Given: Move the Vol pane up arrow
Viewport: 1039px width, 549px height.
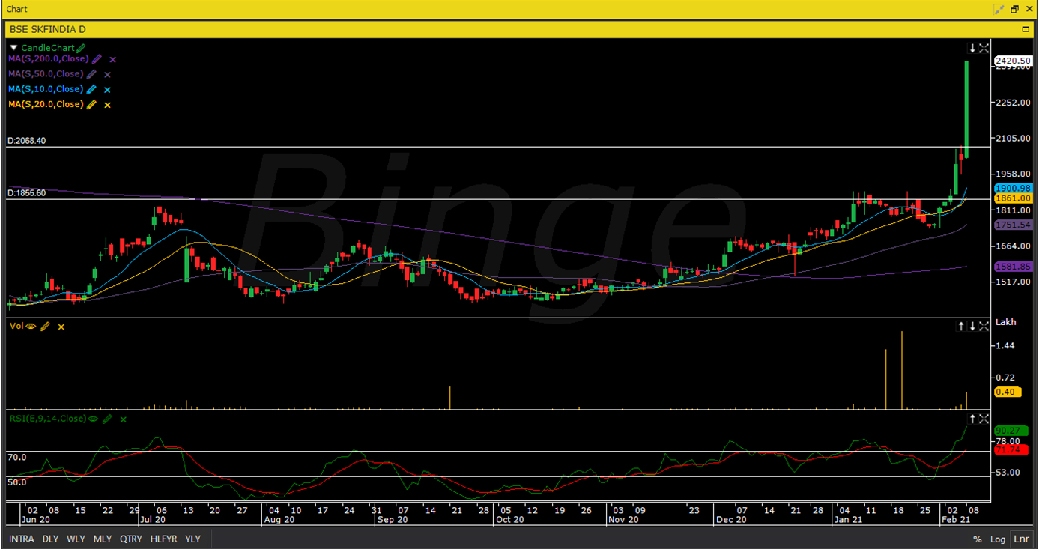Looking at the screenshot, I should pos(961,326).
